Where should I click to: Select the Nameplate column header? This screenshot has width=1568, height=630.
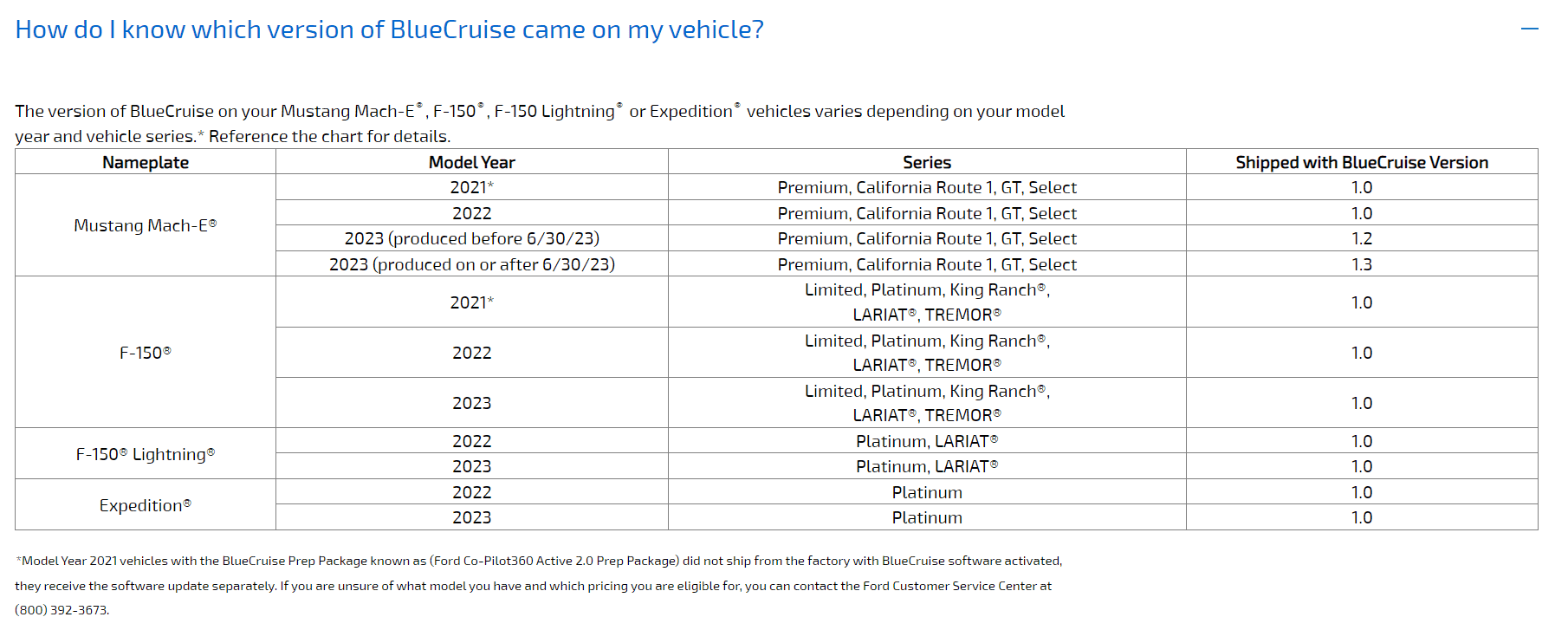[x=146, y=162]
